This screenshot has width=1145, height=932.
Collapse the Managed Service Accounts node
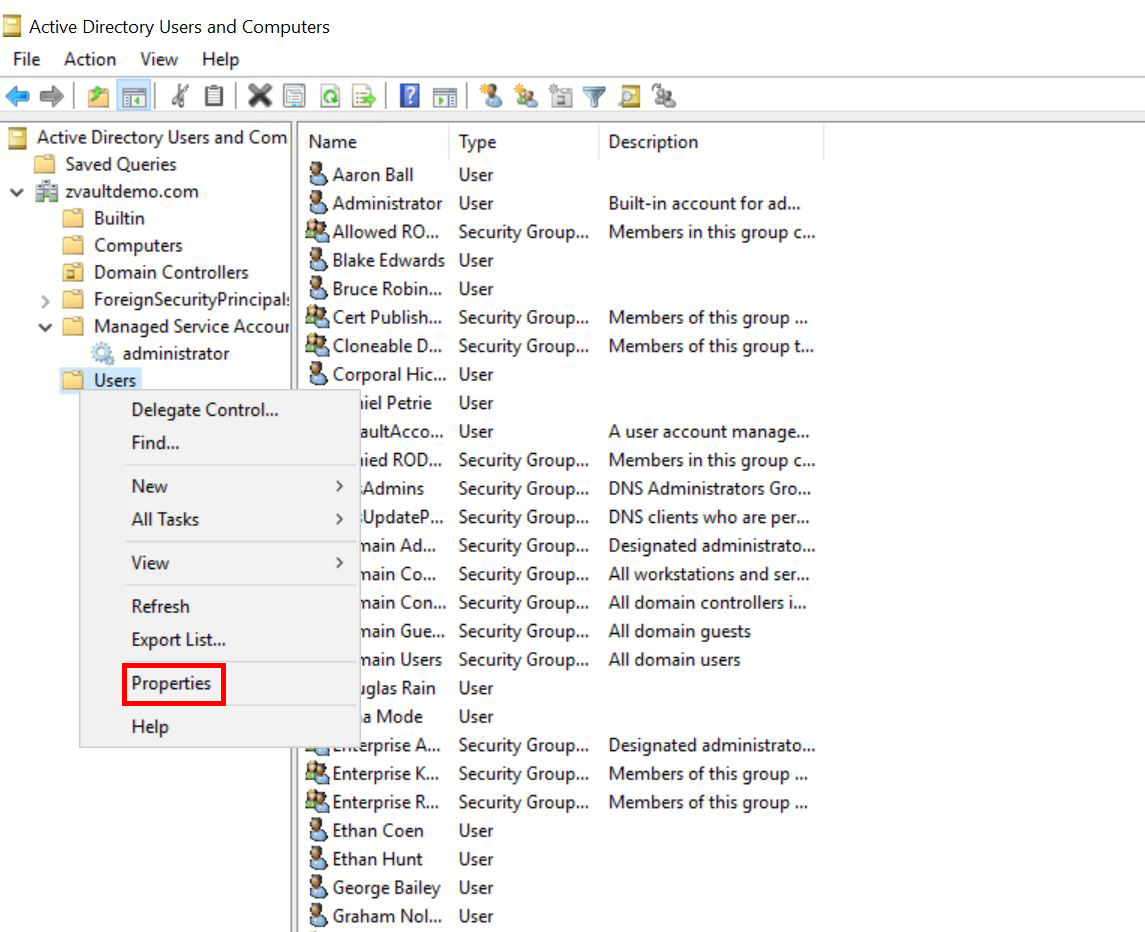(45, 327)
